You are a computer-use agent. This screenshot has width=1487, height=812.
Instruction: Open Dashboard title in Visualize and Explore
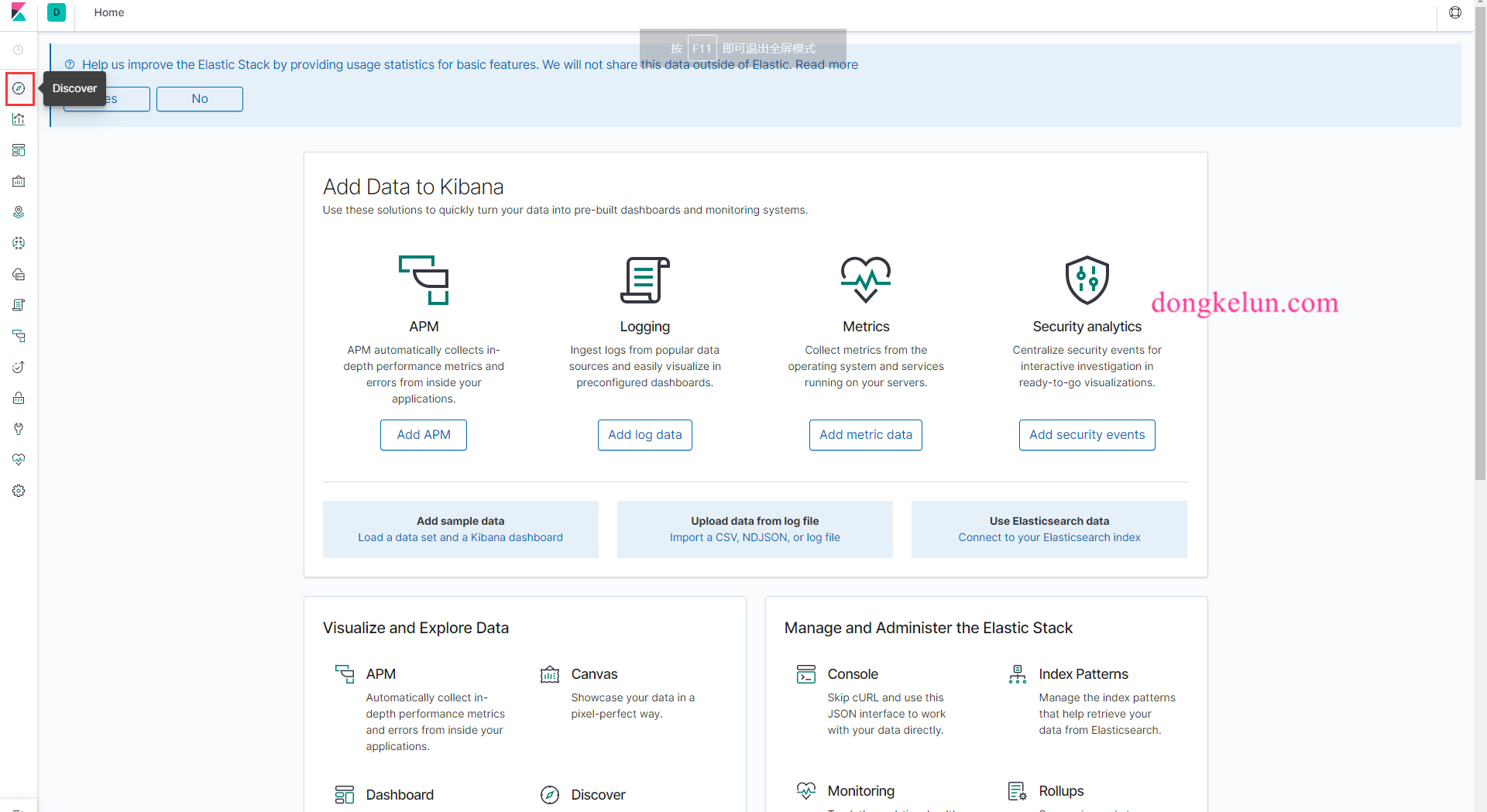coord(400,795)
